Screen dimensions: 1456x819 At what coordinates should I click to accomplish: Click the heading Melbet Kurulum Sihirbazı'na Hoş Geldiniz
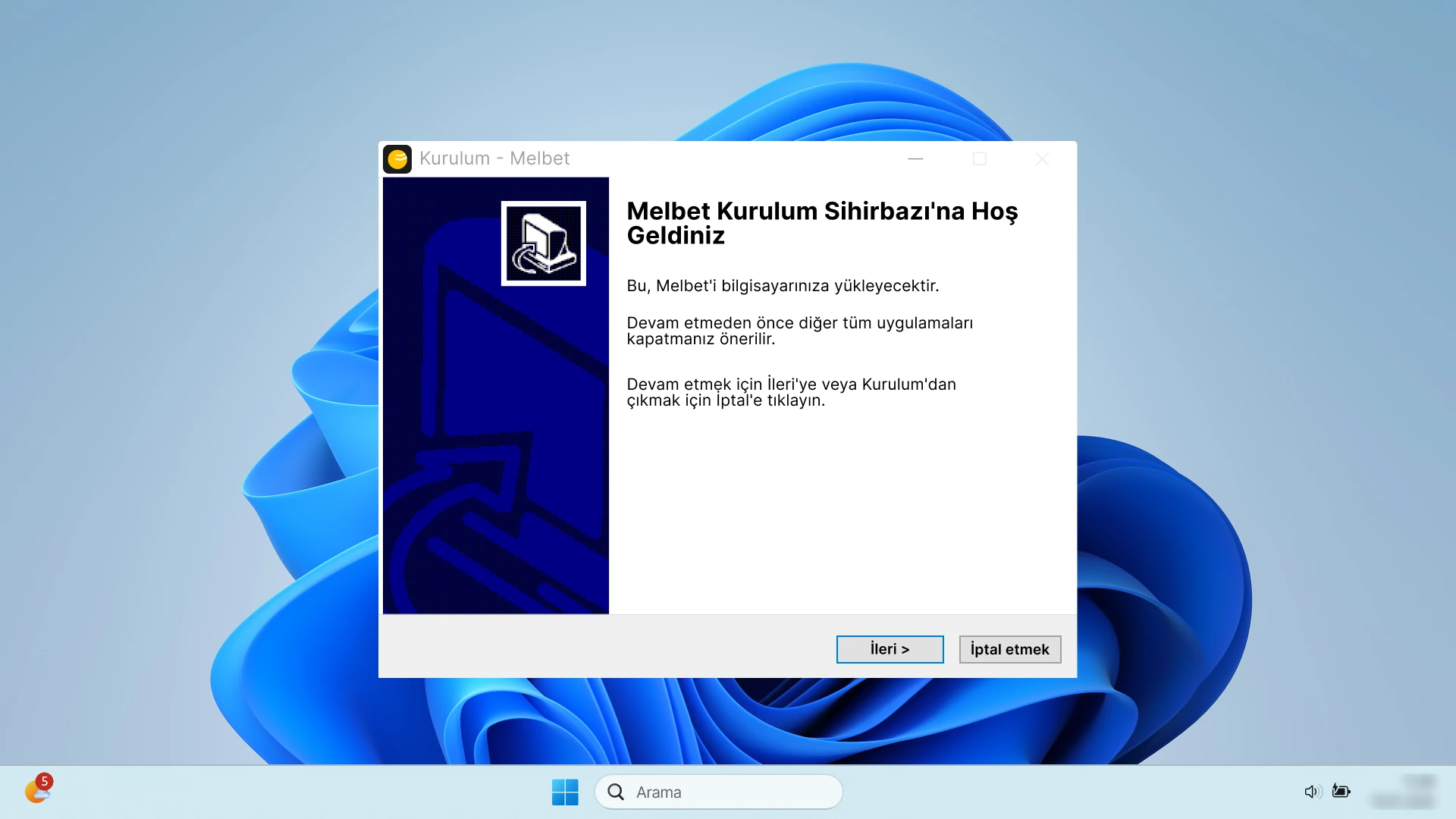click(822, 223)
